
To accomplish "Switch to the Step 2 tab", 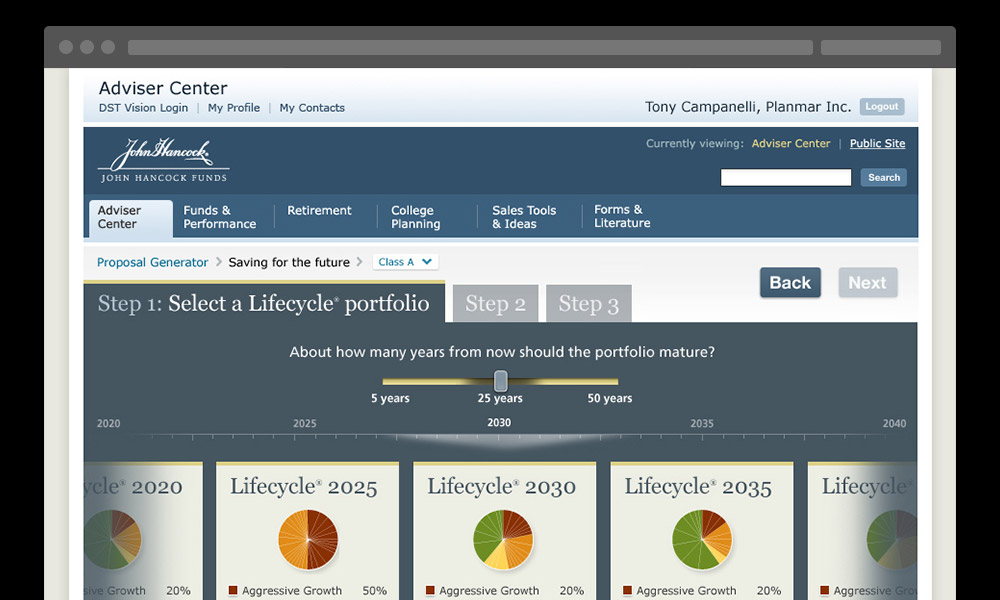I will pos(496,304).
